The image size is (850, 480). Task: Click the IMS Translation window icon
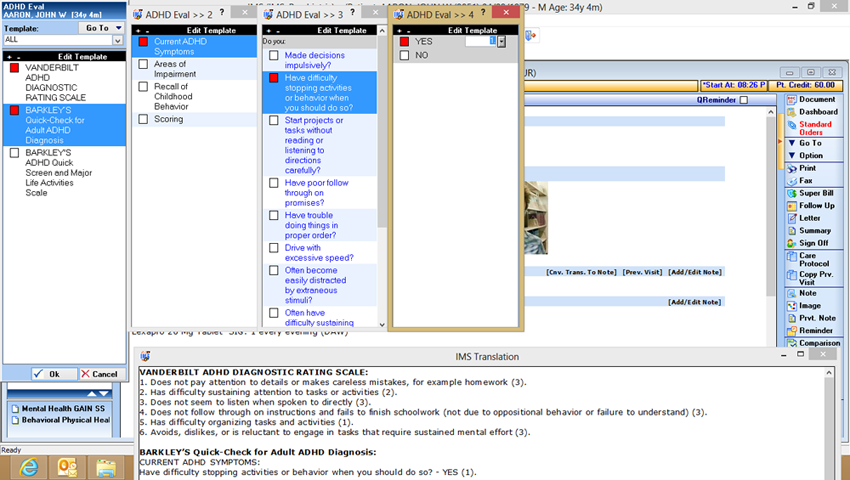145,356
